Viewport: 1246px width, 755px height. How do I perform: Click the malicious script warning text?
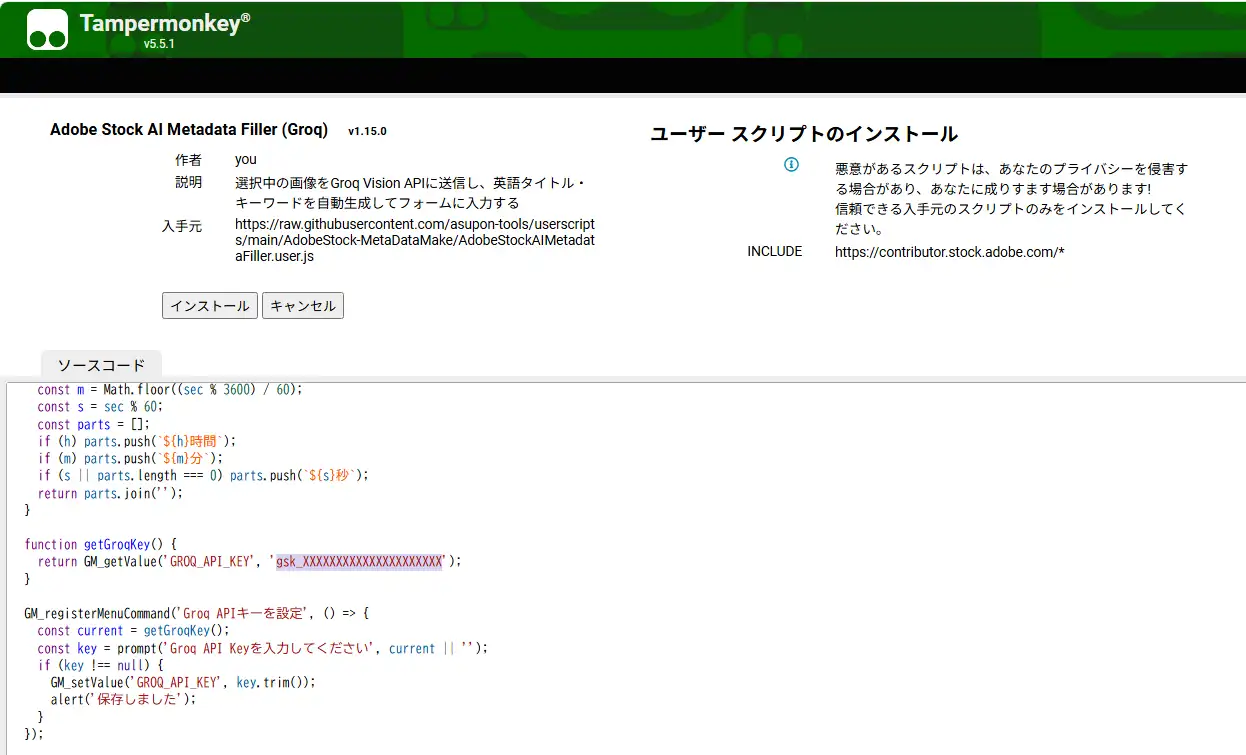coord(1011,199)
